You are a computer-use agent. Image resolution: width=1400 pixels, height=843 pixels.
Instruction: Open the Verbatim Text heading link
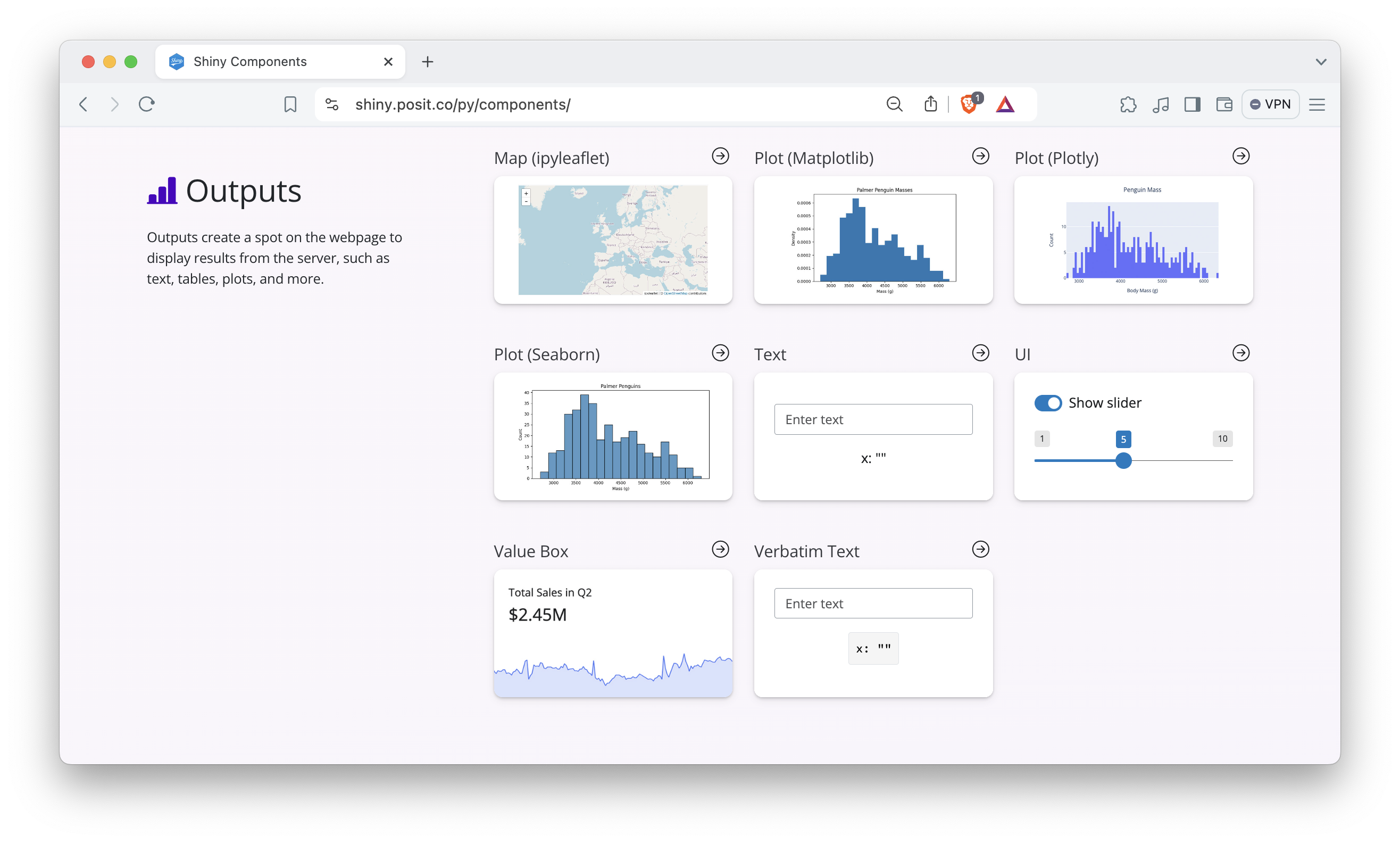click(806, 551)
